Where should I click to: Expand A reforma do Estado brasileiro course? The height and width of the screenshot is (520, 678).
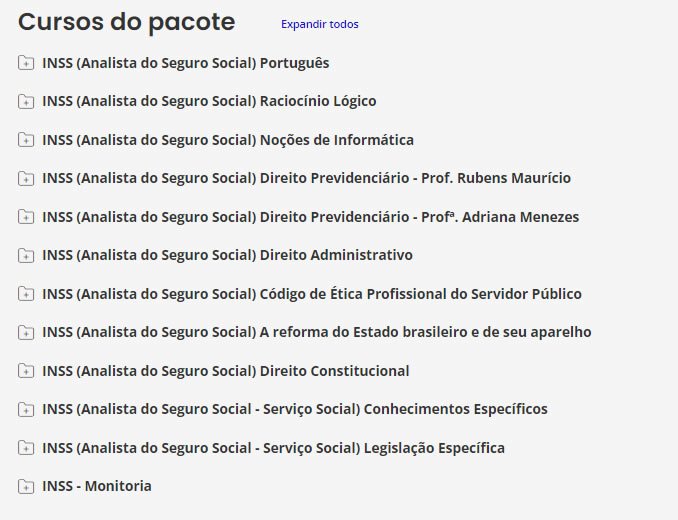pos(317,332)
